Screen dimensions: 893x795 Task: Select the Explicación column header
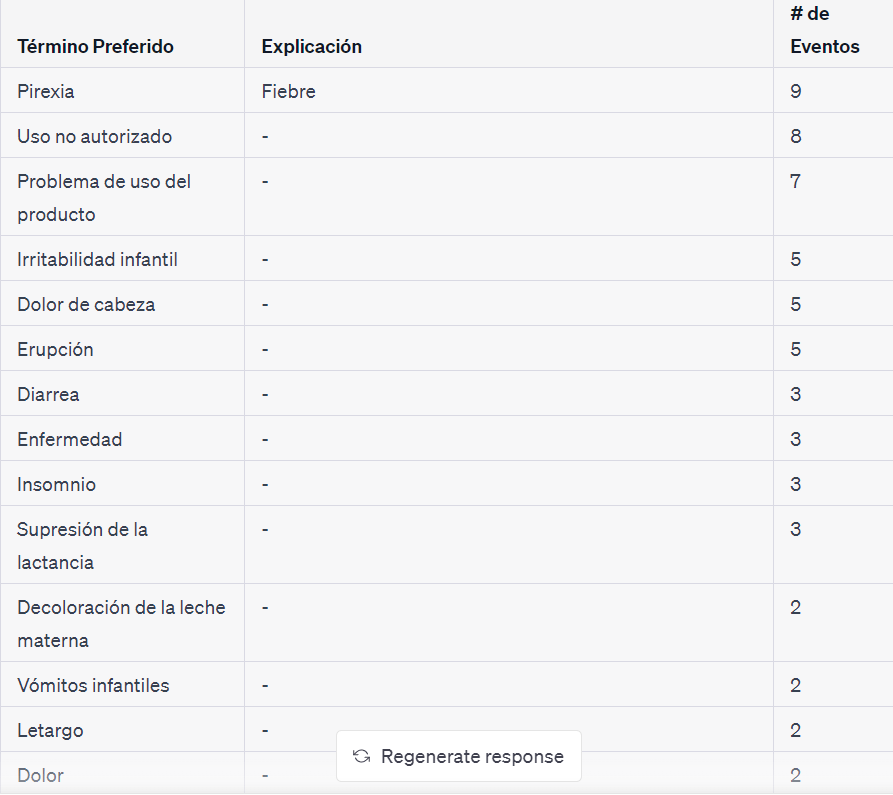pos(312,46)
